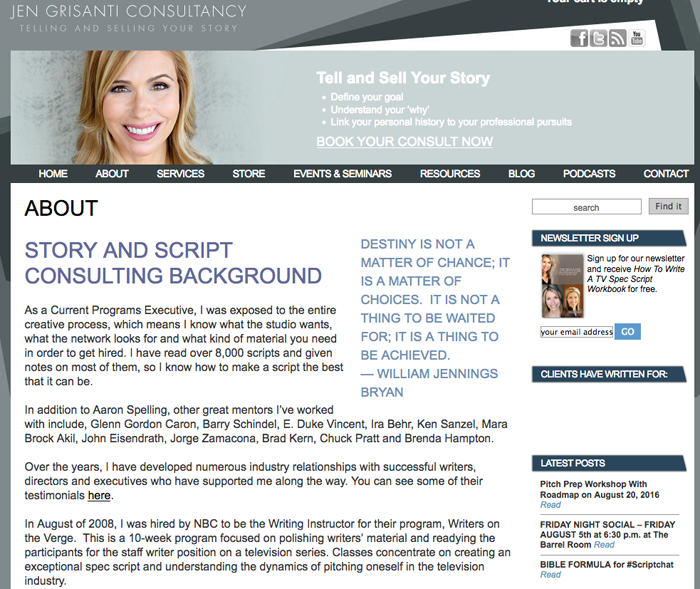
Task: Read the Pitch Prep Workshop post
Action: (x=550, y=505)
